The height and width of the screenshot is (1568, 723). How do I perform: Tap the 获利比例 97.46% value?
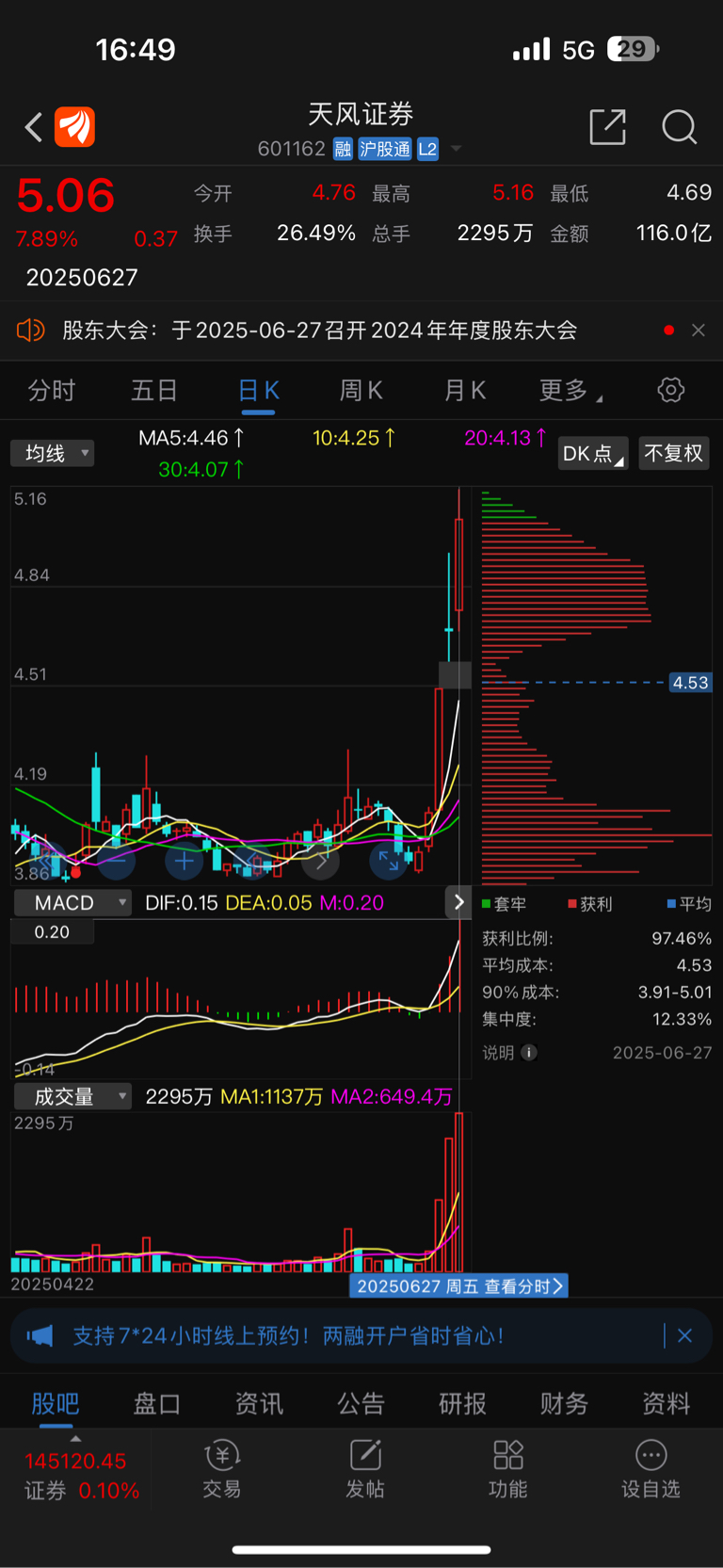(x=682, y=939)
